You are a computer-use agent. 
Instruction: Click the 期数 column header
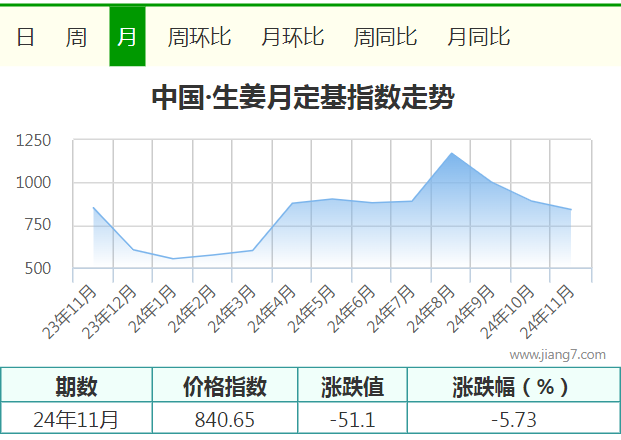click(76, 386)
